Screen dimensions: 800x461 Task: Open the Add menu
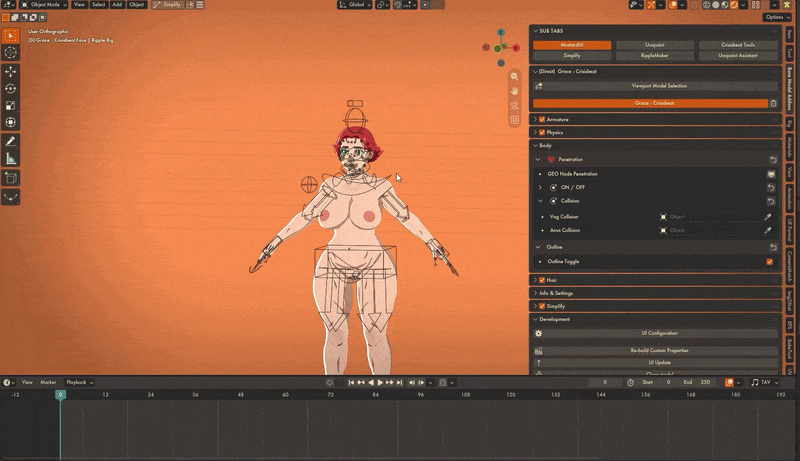coord(117,5)
